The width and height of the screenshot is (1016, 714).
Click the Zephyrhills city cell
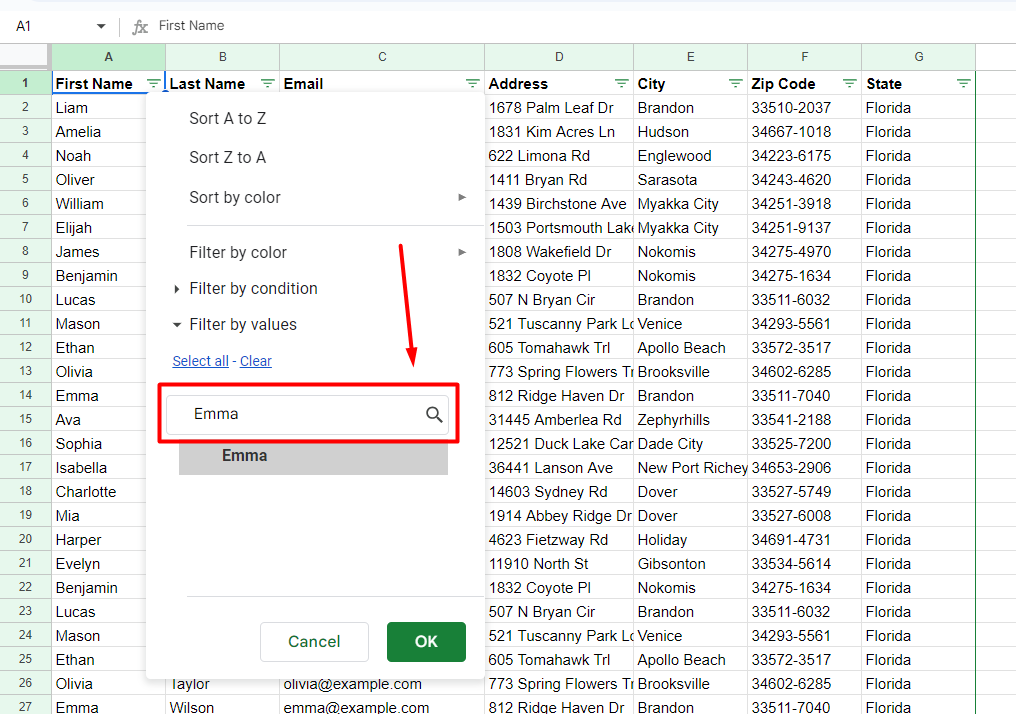(x=691, y=420)
